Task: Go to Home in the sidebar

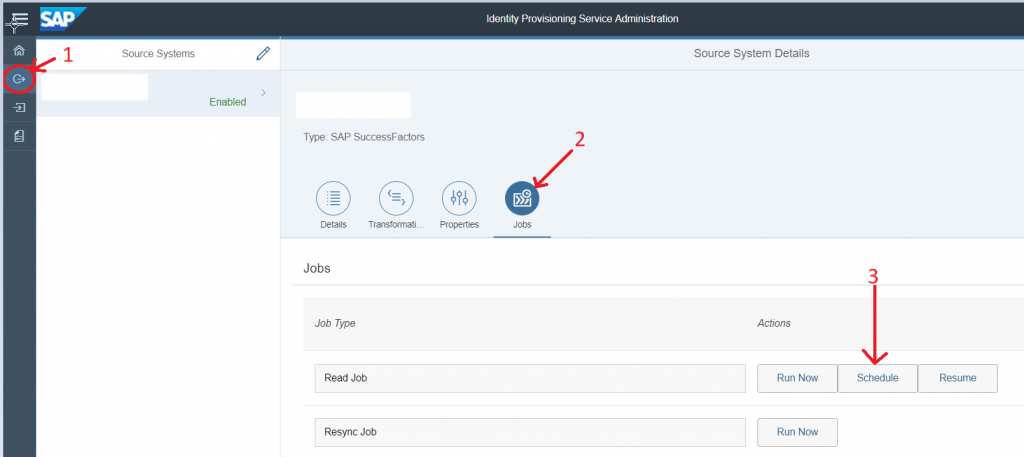Action: click(19, 50)
